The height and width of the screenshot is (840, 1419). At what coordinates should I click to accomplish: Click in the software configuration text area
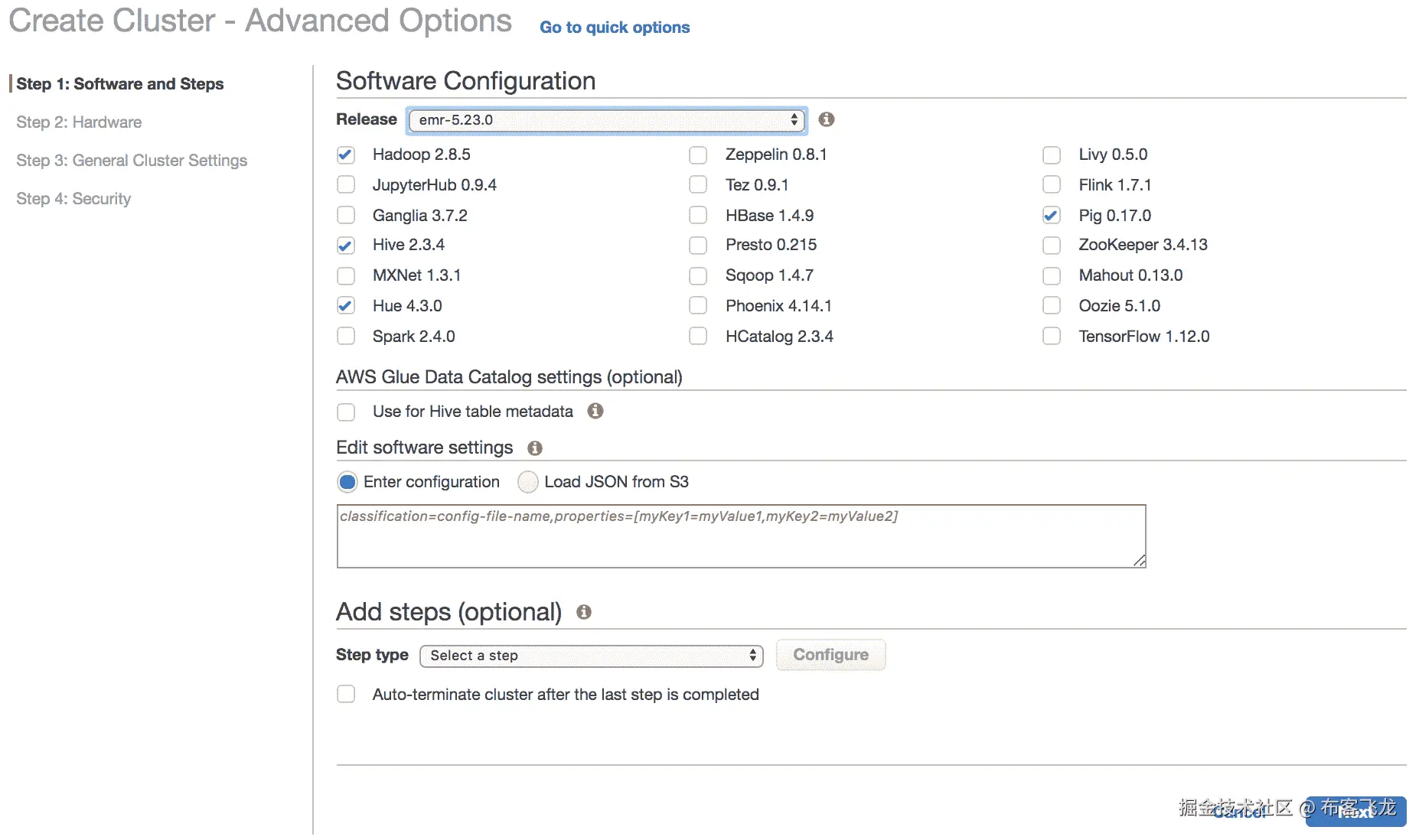coord(740,537)
